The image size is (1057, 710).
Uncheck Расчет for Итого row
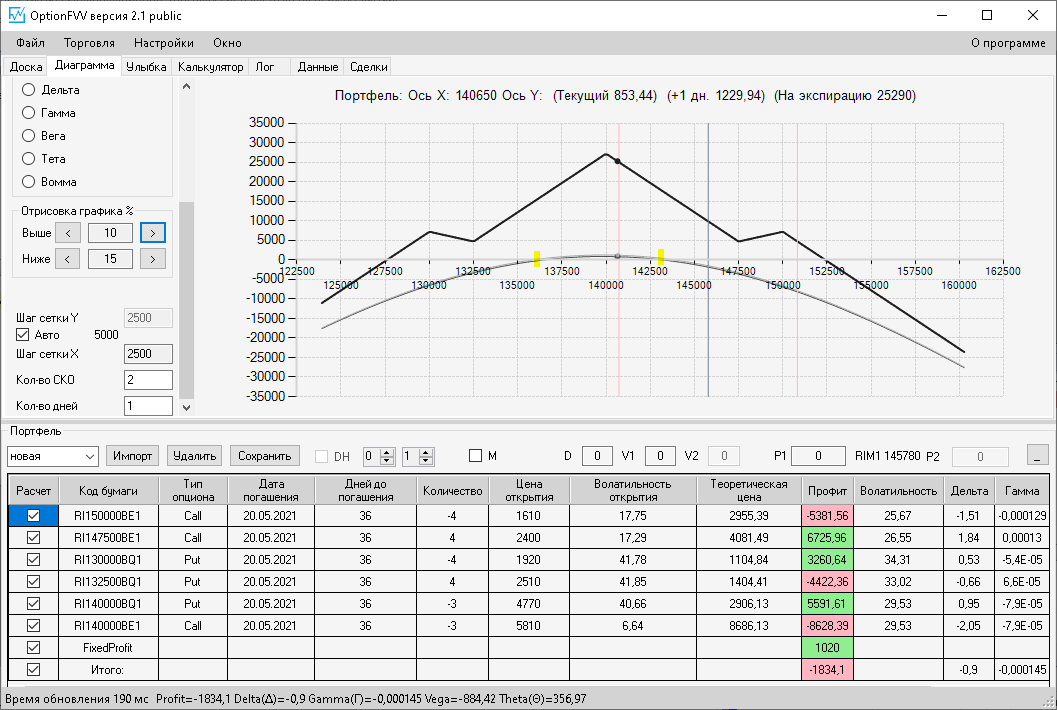33,670
